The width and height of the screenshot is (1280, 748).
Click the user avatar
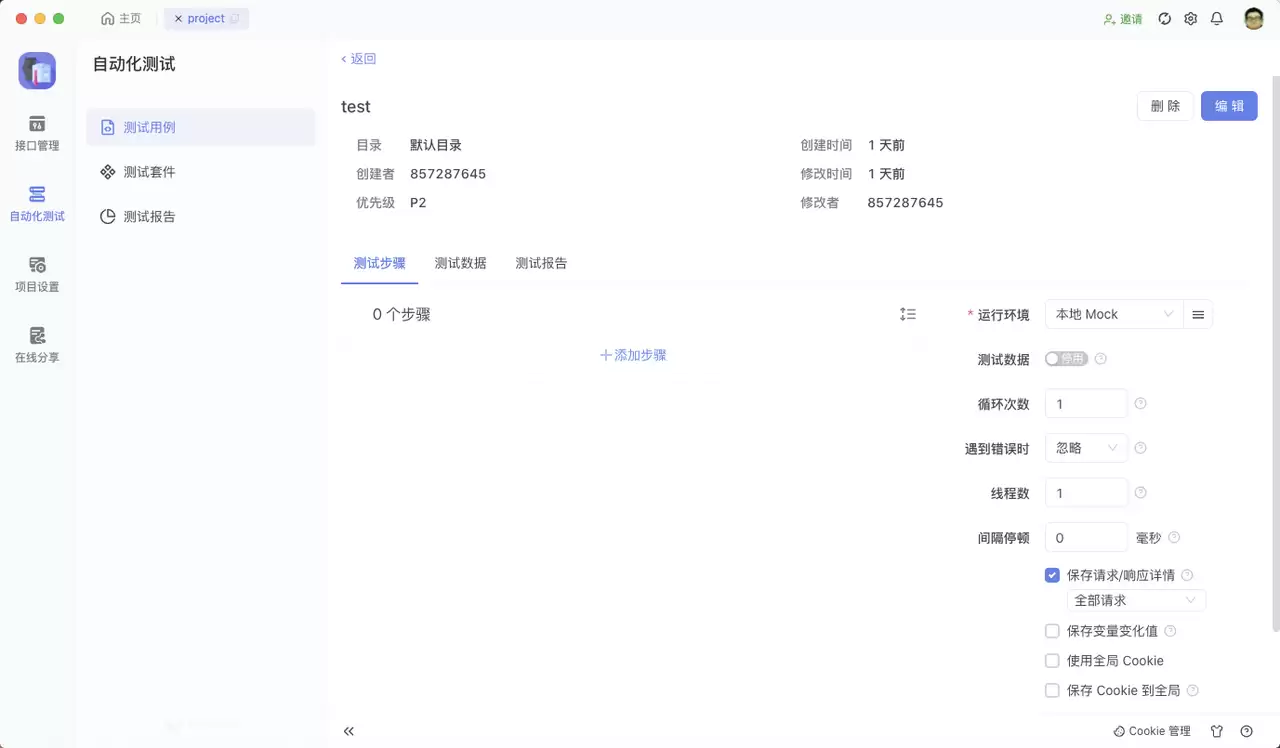1254,19
